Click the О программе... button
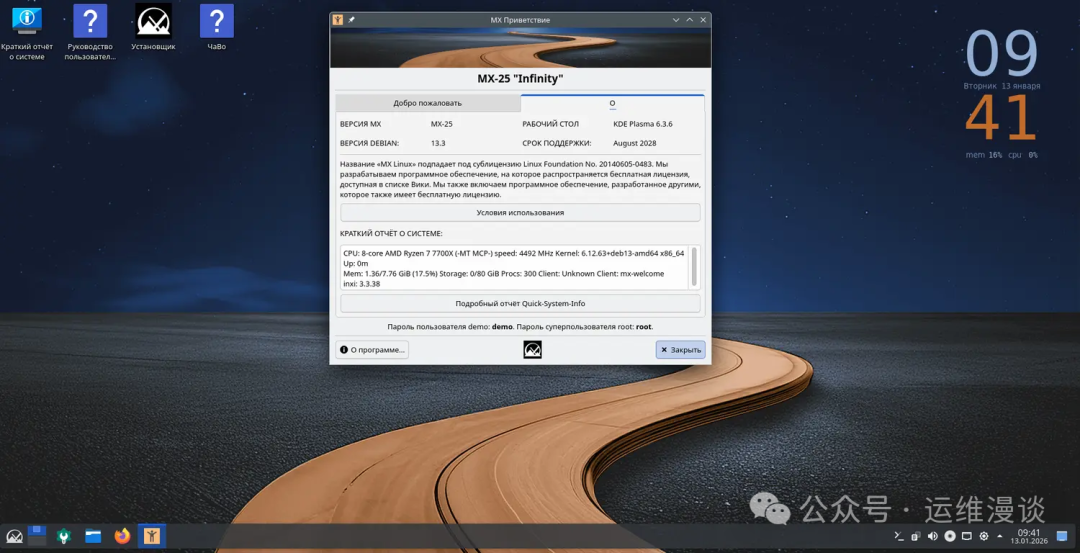The height and width of the screenshot is (553, 1080). [372, 350]
